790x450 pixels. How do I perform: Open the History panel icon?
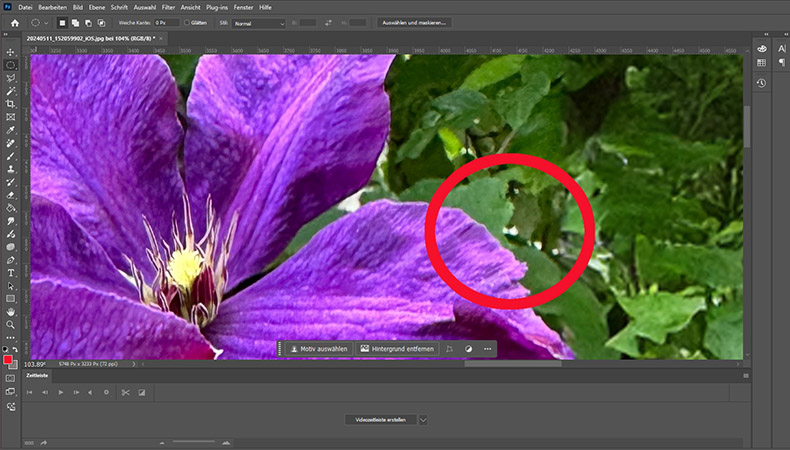pos(761,83)
